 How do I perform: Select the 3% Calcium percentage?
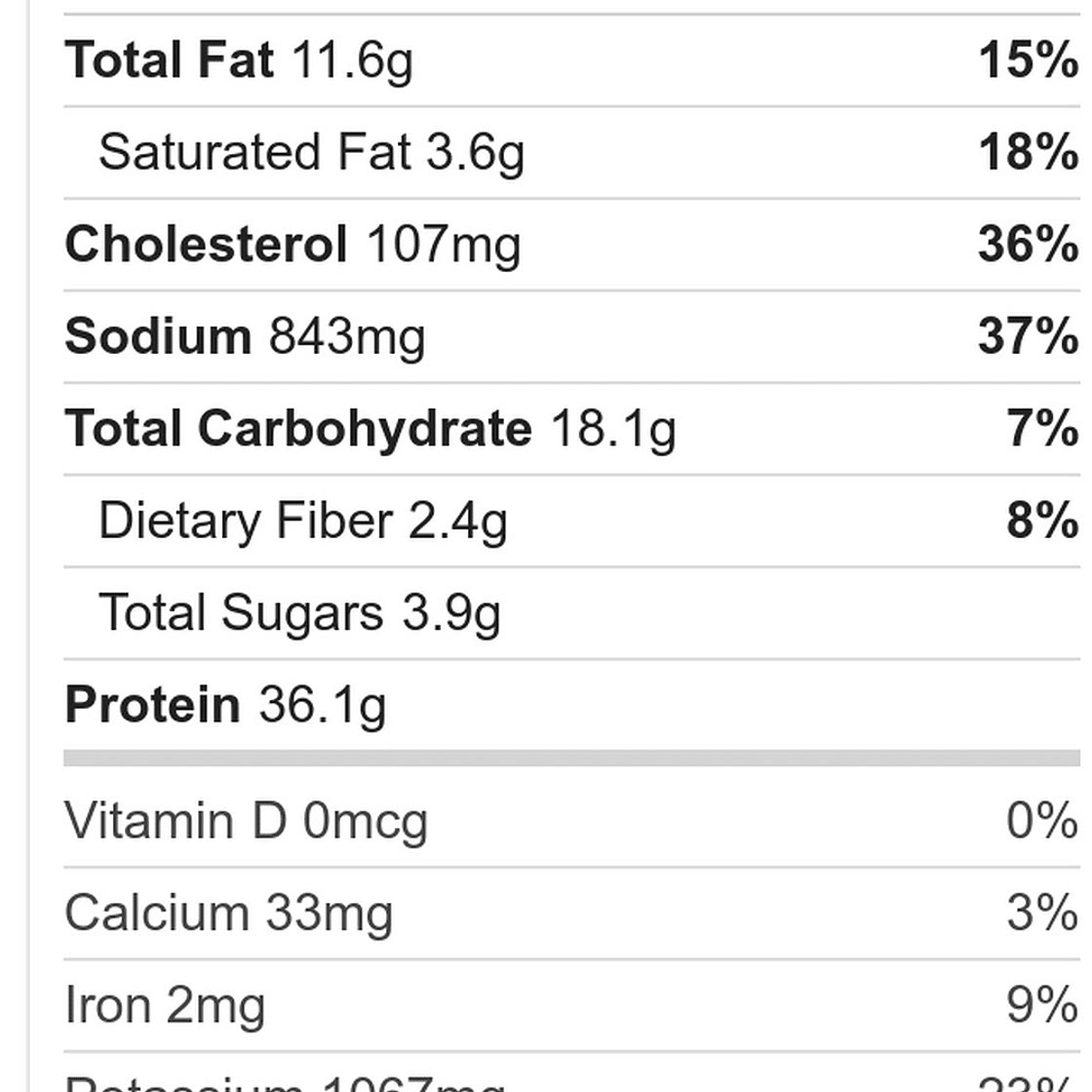(x=1042, y=913)
